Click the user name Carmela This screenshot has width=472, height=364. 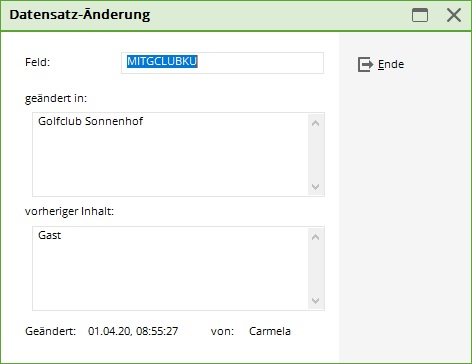click(270, 331)
